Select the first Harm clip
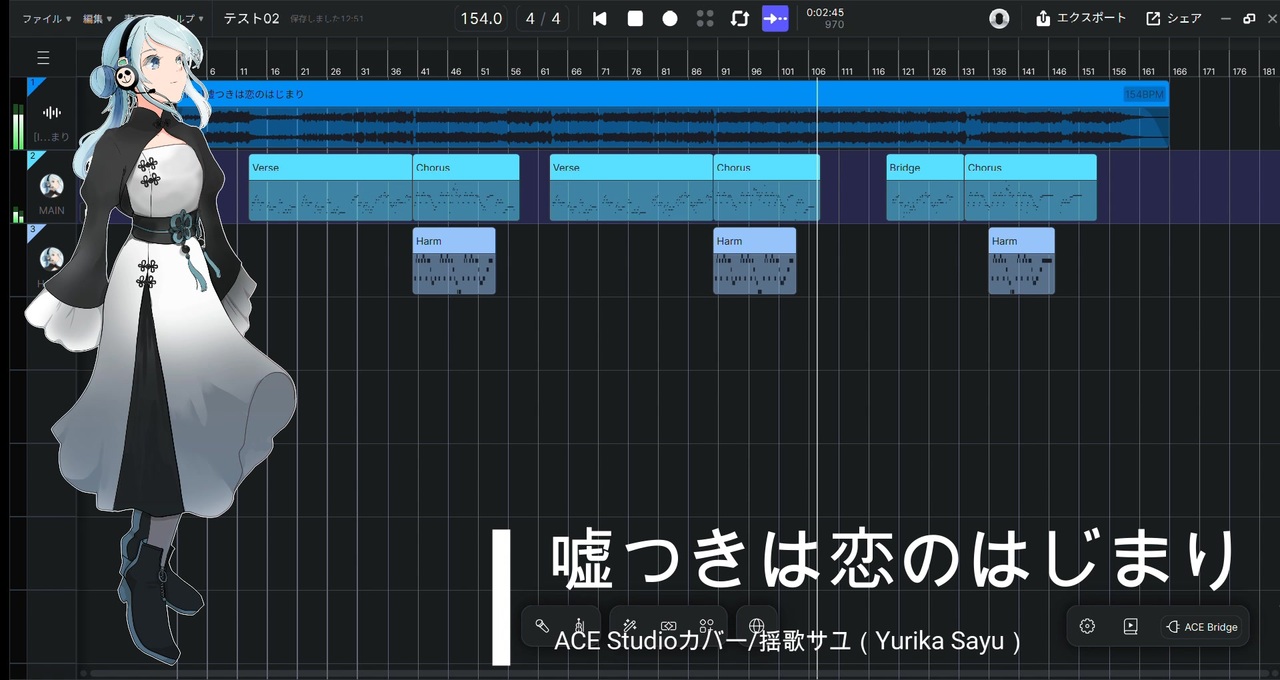Screen dimensions: 1280x680 point(454,261)
